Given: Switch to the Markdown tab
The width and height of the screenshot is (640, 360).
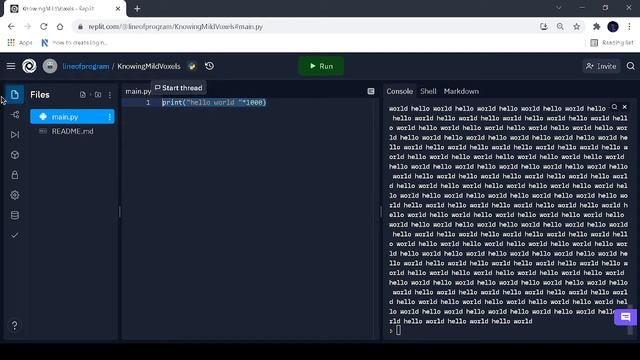Looking at the screenshot, I should (x=461, y=91).
